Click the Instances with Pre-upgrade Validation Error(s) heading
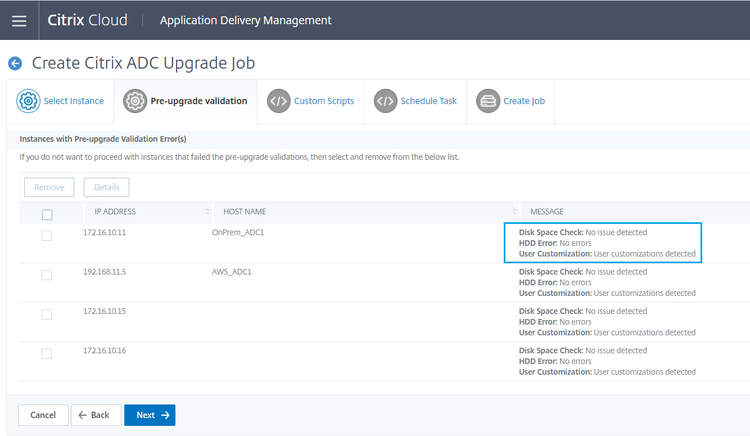The width and height of the screenshot is (750, 436). point(103,139)
